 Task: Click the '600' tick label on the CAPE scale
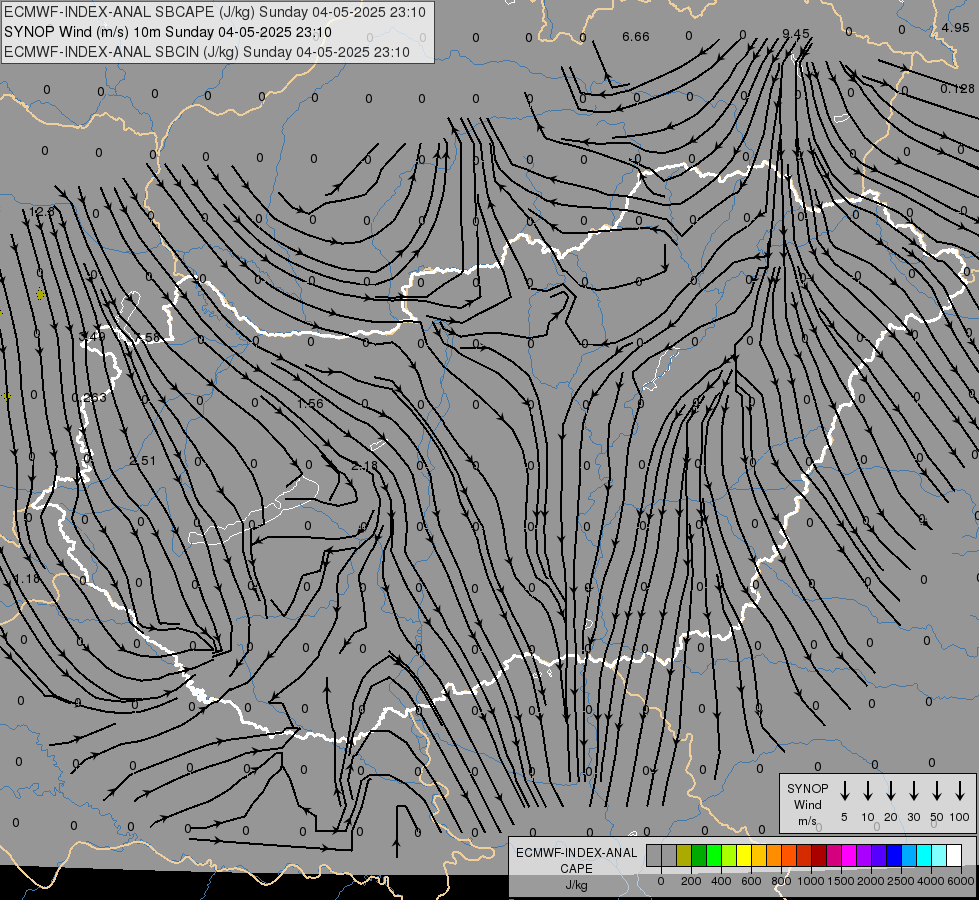pyautogui.click(x=751, y=881)
